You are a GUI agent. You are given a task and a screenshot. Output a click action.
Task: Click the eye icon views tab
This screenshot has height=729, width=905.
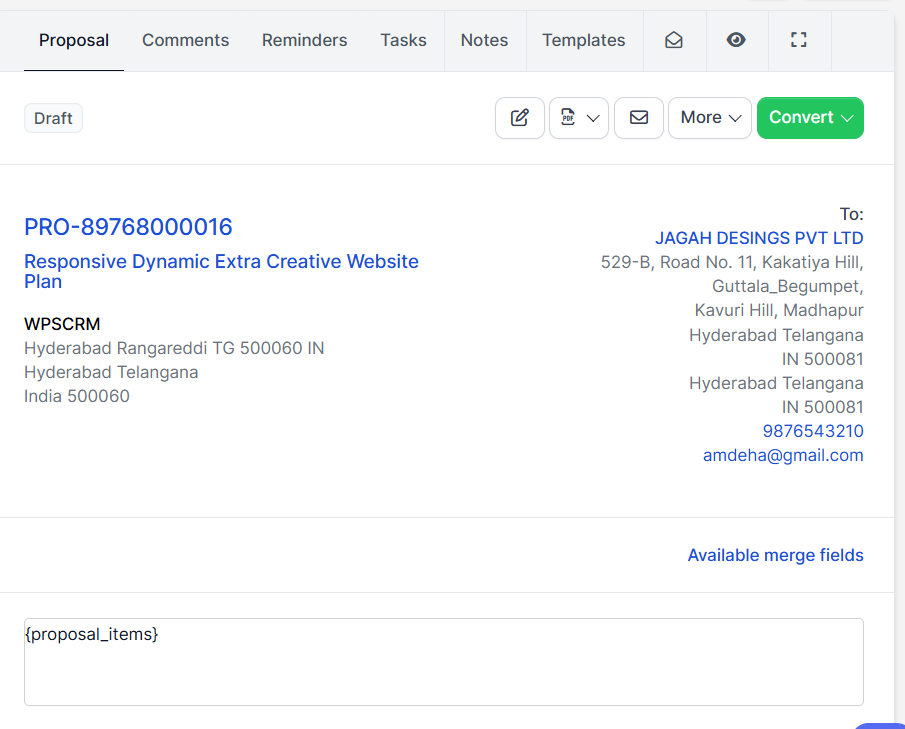pos(736,40)
